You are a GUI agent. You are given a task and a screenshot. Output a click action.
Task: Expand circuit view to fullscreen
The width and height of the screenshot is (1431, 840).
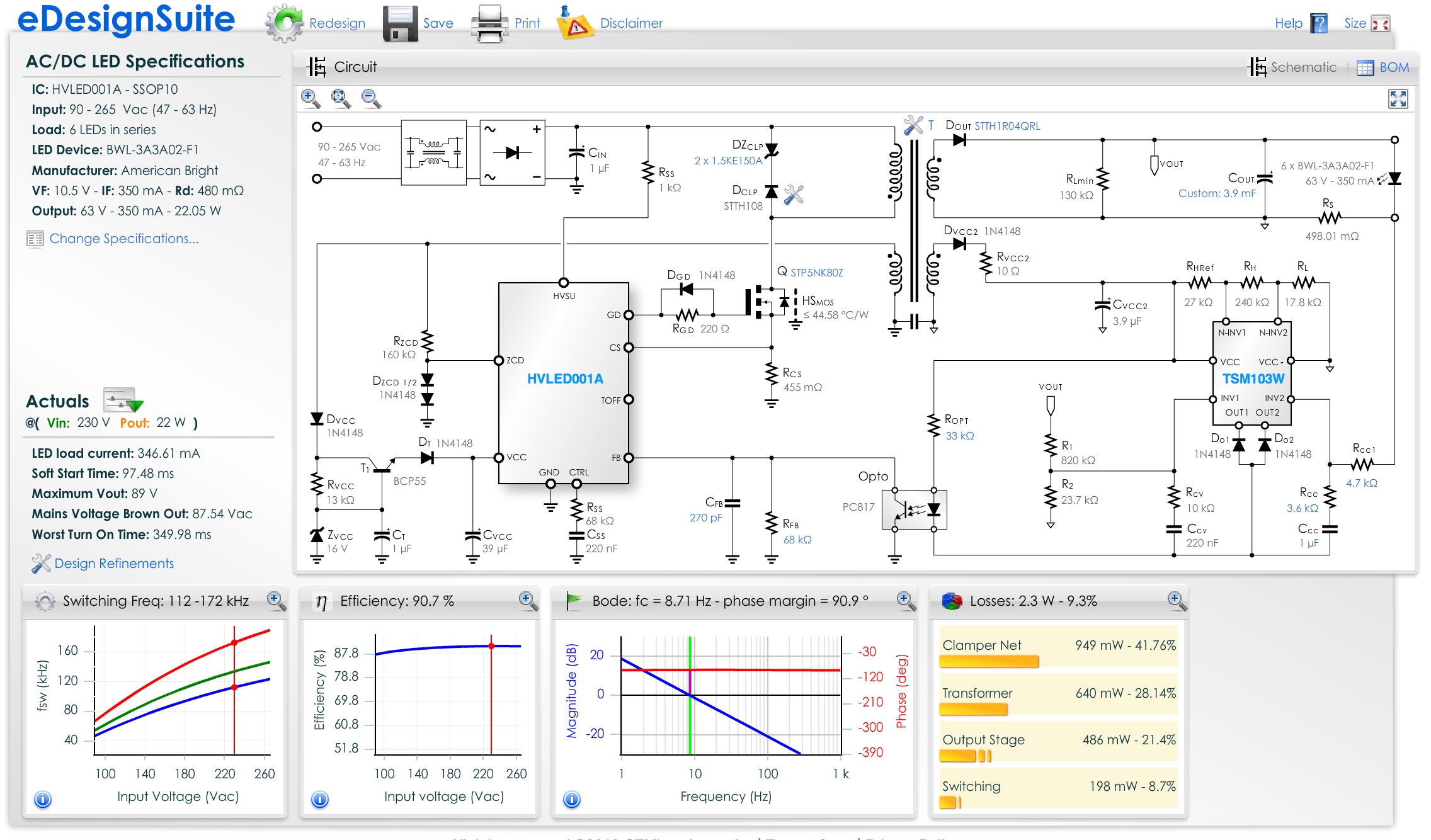1398,99
